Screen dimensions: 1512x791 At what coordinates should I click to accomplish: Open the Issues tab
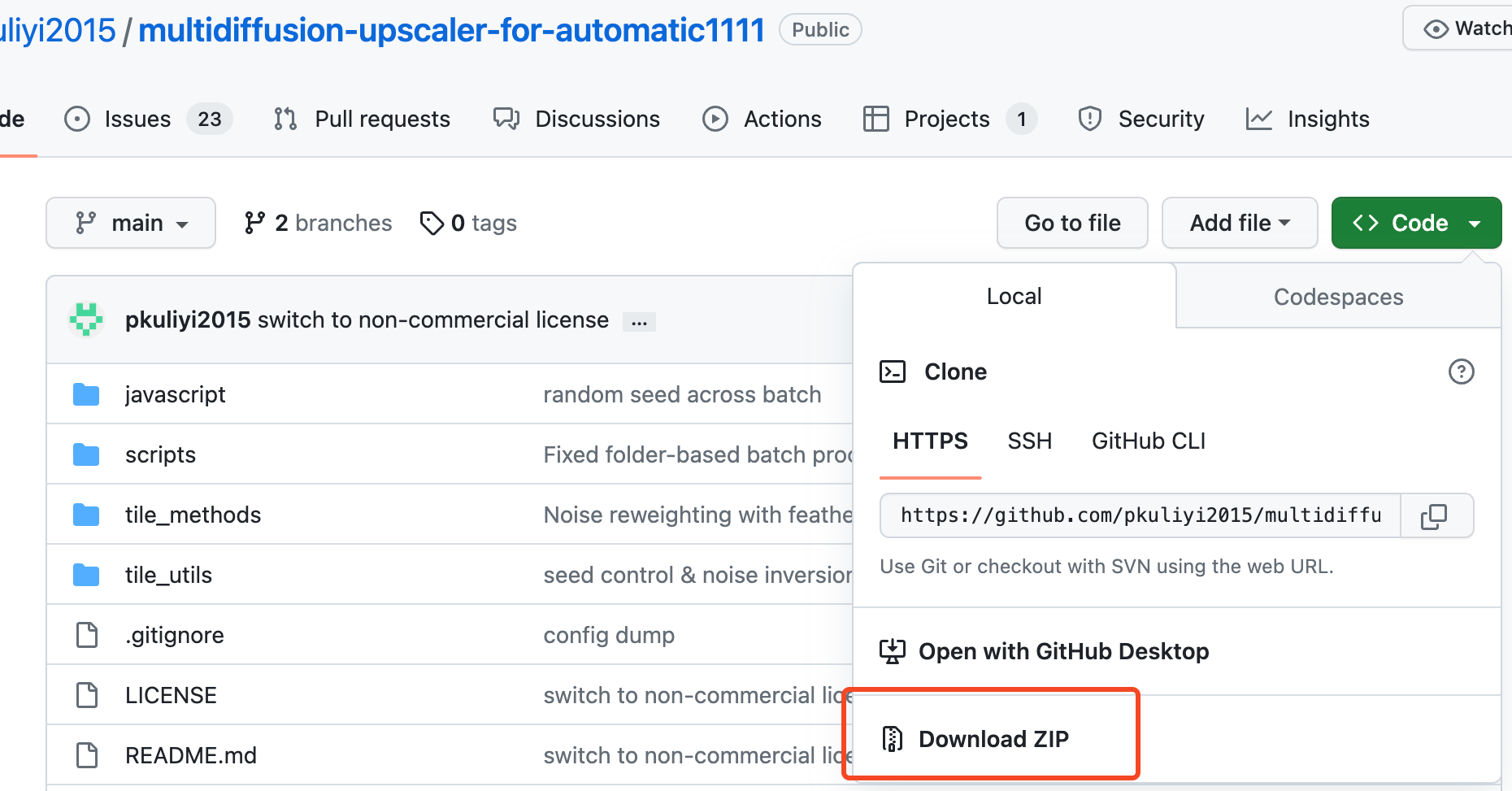(x=137, y=119)
